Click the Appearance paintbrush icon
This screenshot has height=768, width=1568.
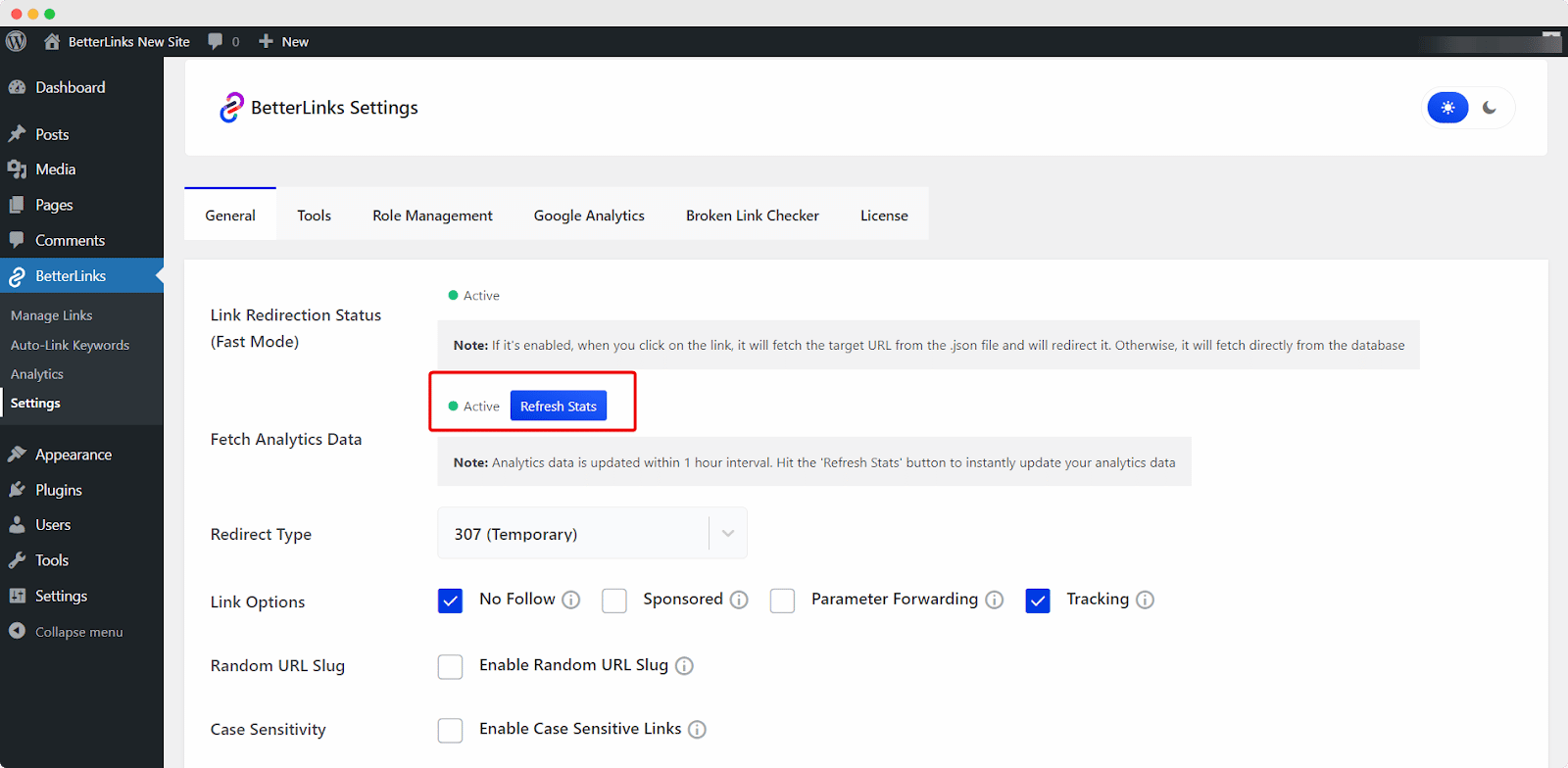[17, 455]
